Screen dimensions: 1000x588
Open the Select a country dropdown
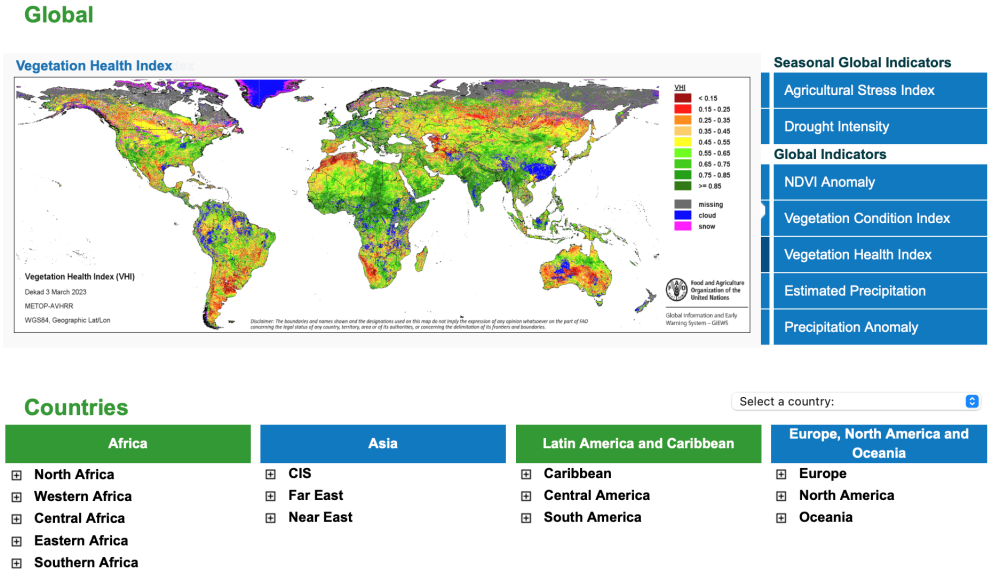coord(855,401)
